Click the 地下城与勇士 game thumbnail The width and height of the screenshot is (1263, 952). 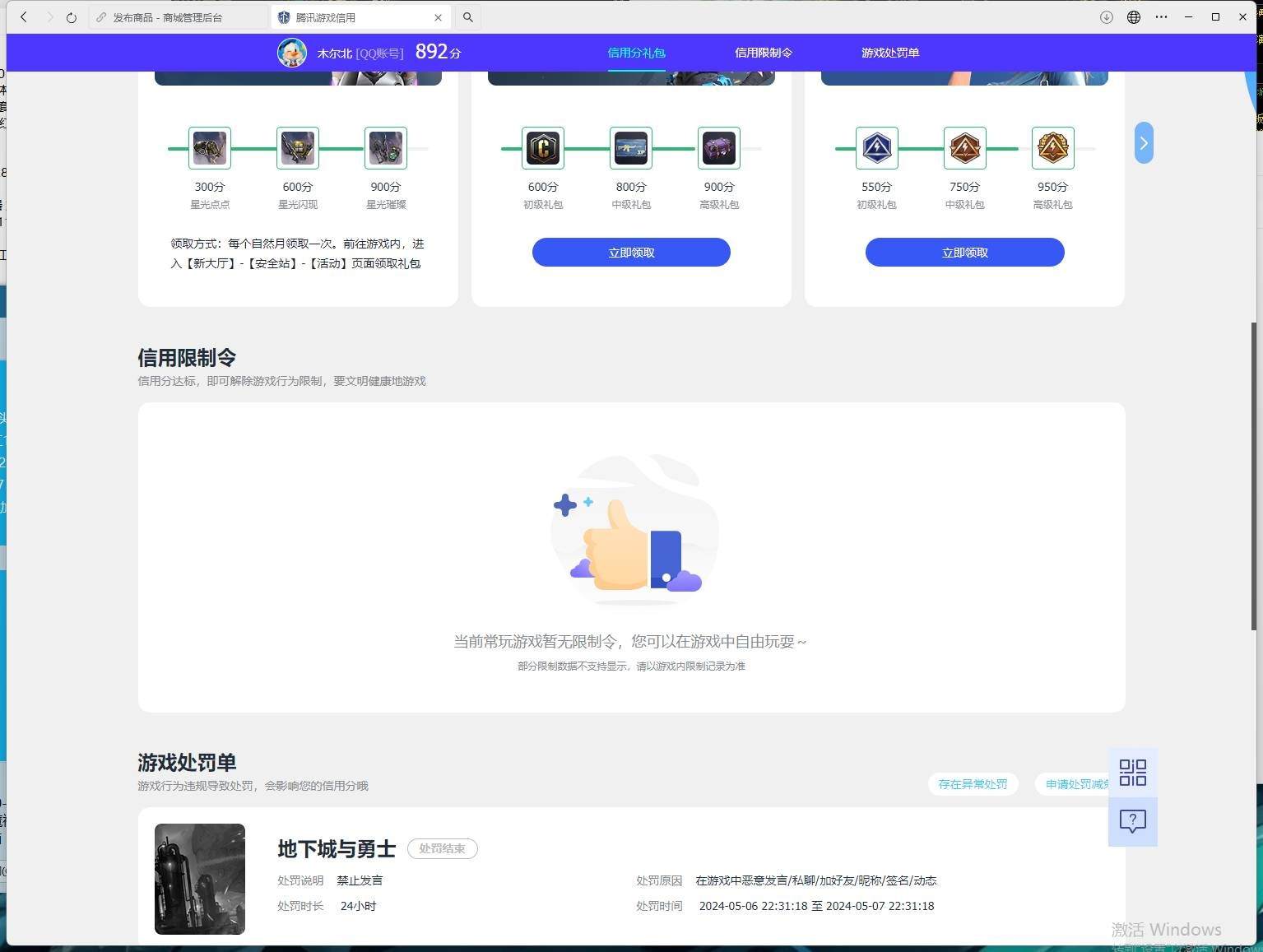(x=200, y=879)
